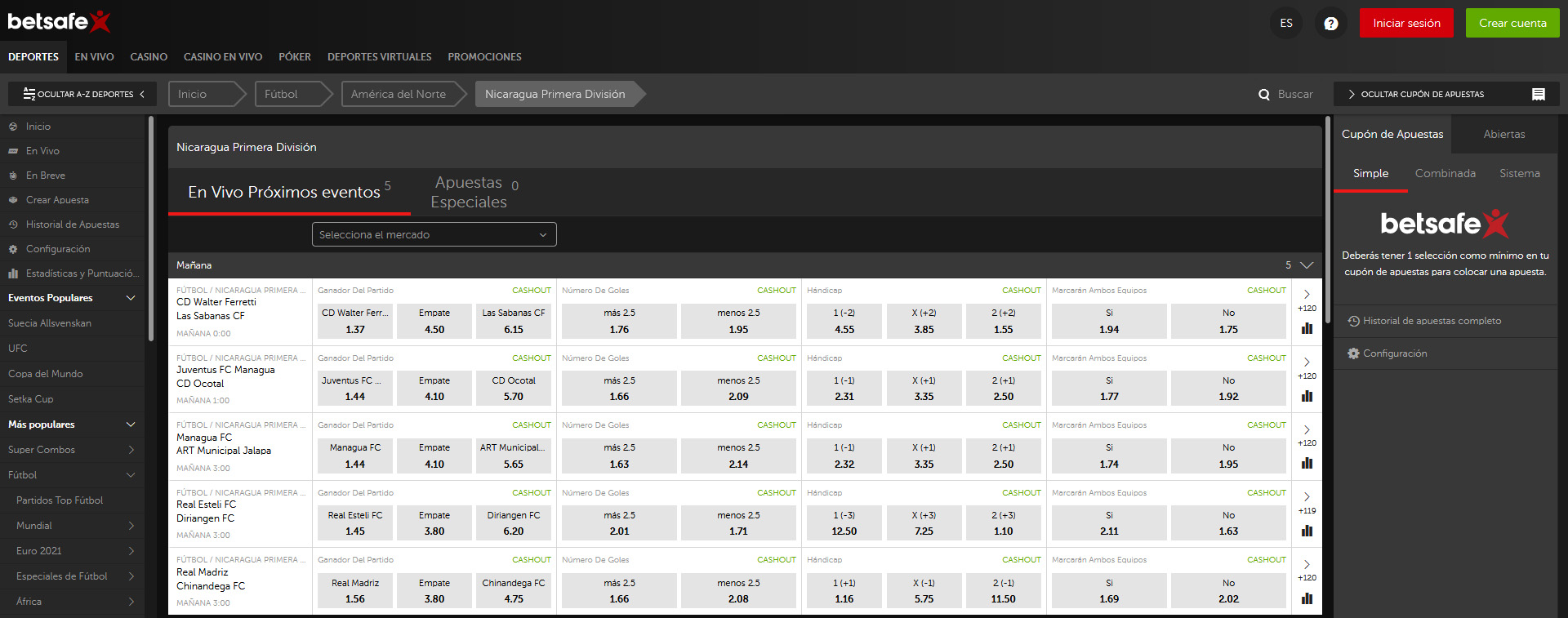Open more markets arrow for CD Walter Ferretti match

click(1307, 294)
